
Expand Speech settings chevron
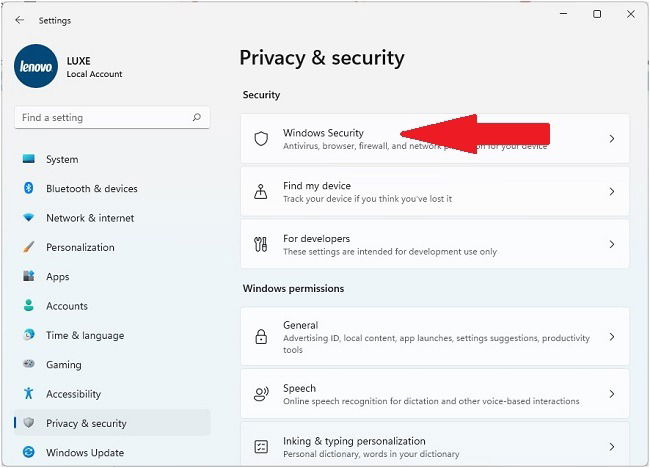click(x=612, y=394)
